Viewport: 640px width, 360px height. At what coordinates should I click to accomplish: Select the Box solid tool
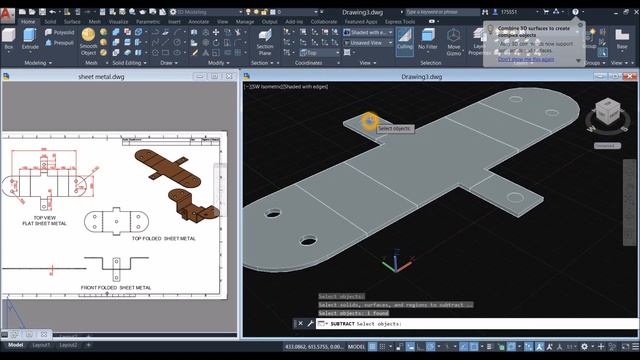point(9,39)
